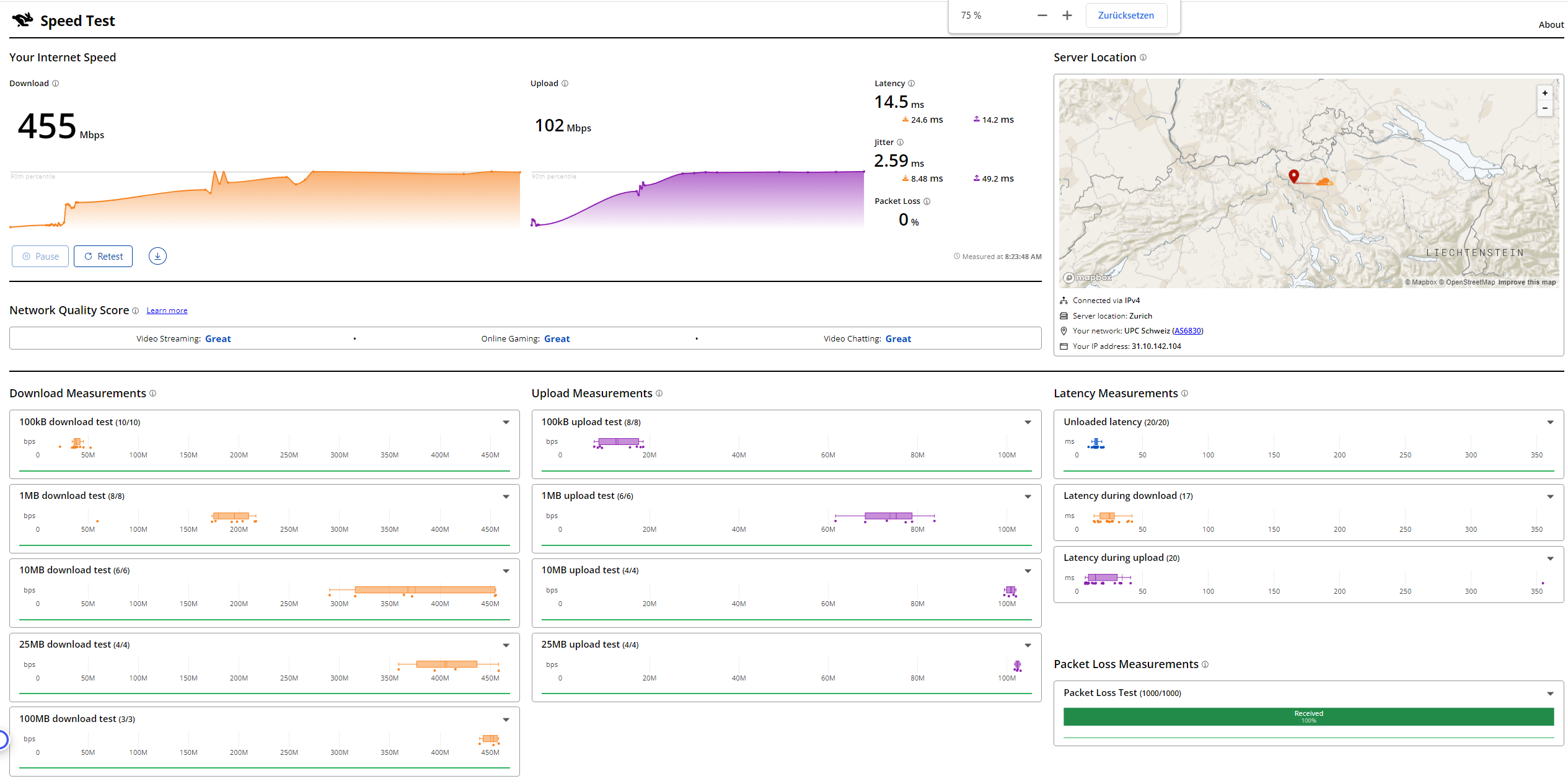Click the Speed Test rabbit logo
This screenshot has height=784, width=1568.
click(x=22, y=20)
